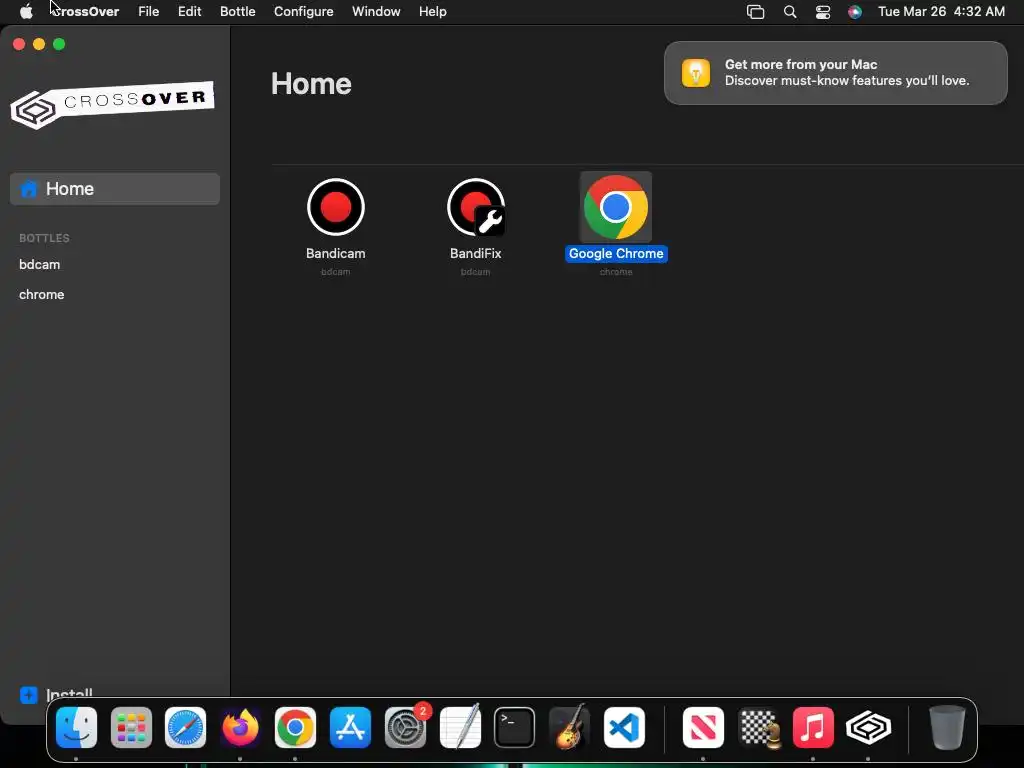Select the bdcam bottle
Viewport: 1024px width, 768px height.
coord(40,264)
